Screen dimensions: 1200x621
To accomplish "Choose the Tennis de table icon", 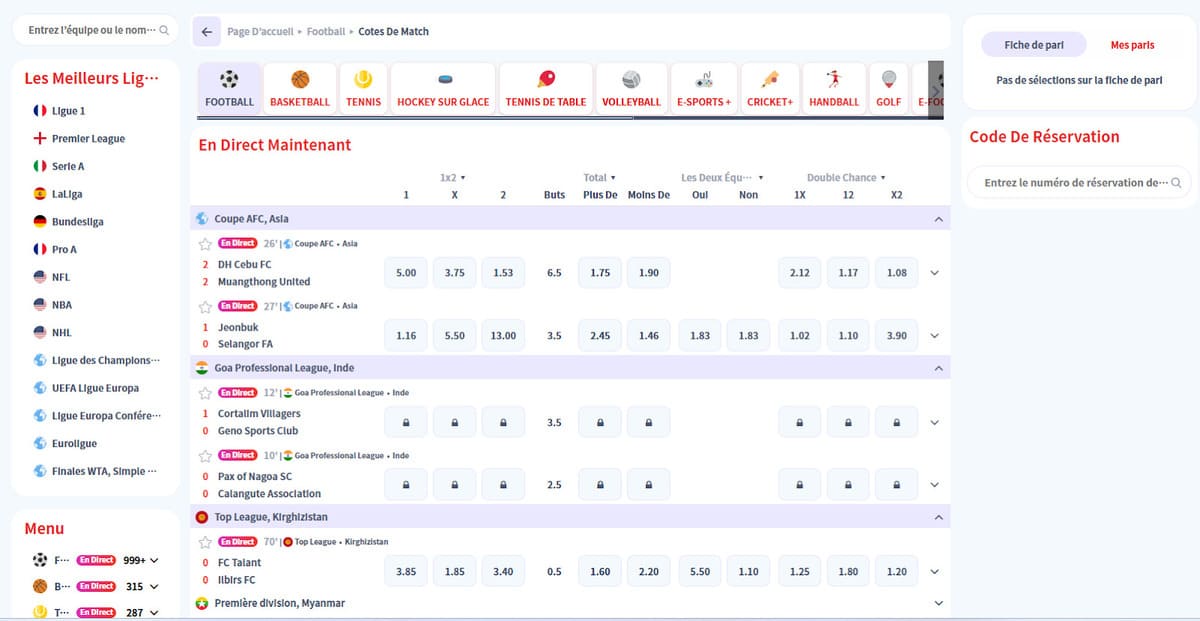I will pyautogui.click(x=546, y=80).
